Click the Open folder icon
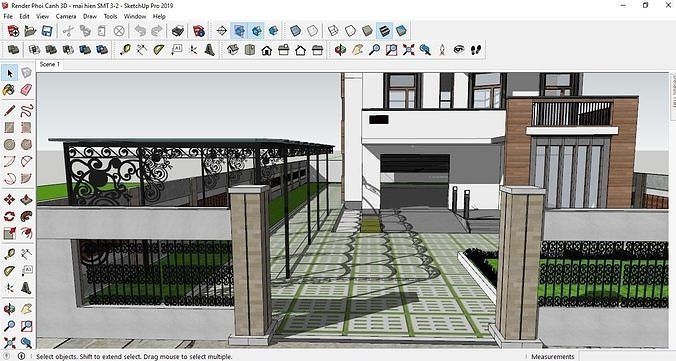Viewport: 676px width, 361px height. coord(30,31)
